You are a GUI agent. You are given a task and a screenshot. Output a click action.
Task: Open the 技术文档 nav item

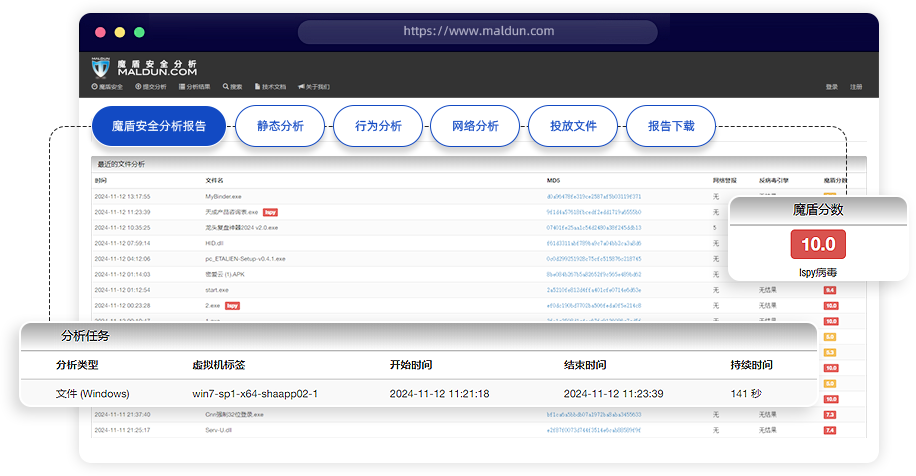(x=270, y=86)
